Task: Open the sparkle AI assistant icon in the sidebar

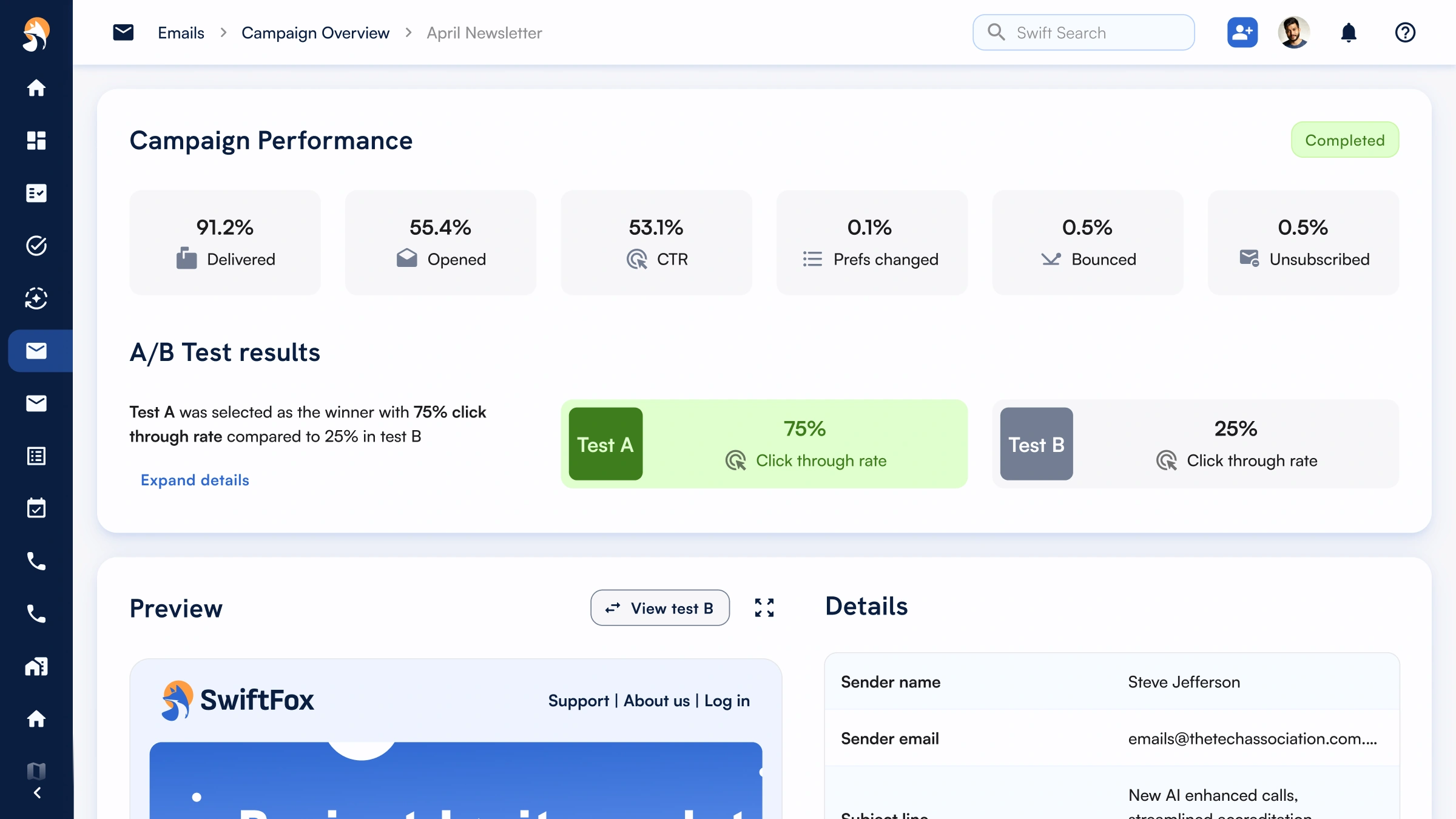Action: click(36, 298)
